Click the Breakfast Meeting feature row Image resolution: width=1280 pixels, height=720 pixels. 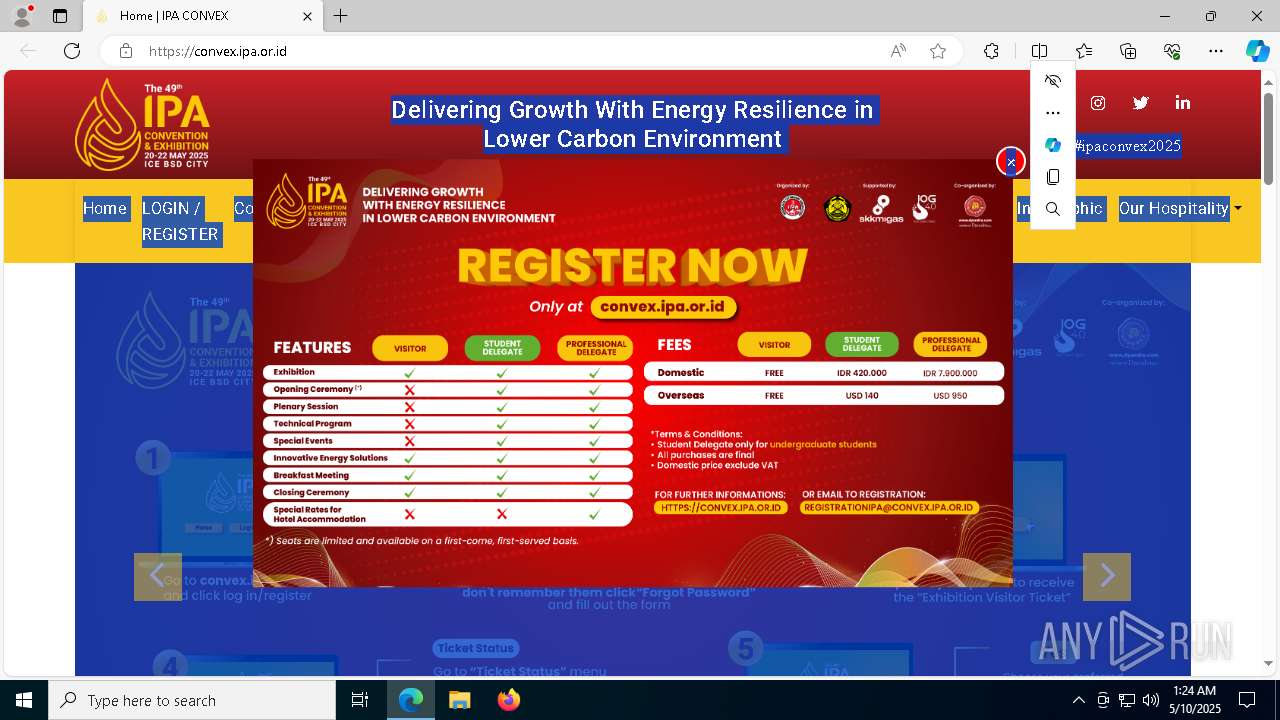[x=448, y=475]
